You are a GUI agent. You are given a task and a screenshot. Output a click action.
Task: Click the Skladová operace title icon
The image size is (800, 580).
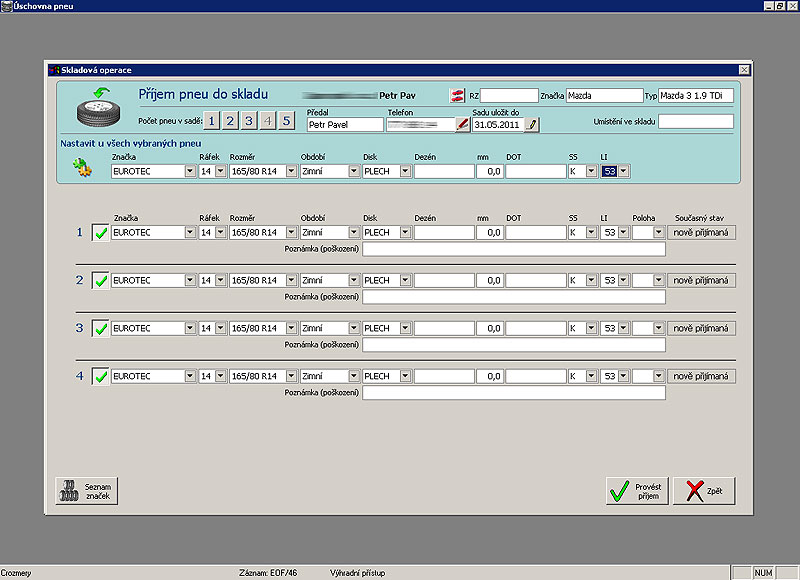tap(54, 70)
